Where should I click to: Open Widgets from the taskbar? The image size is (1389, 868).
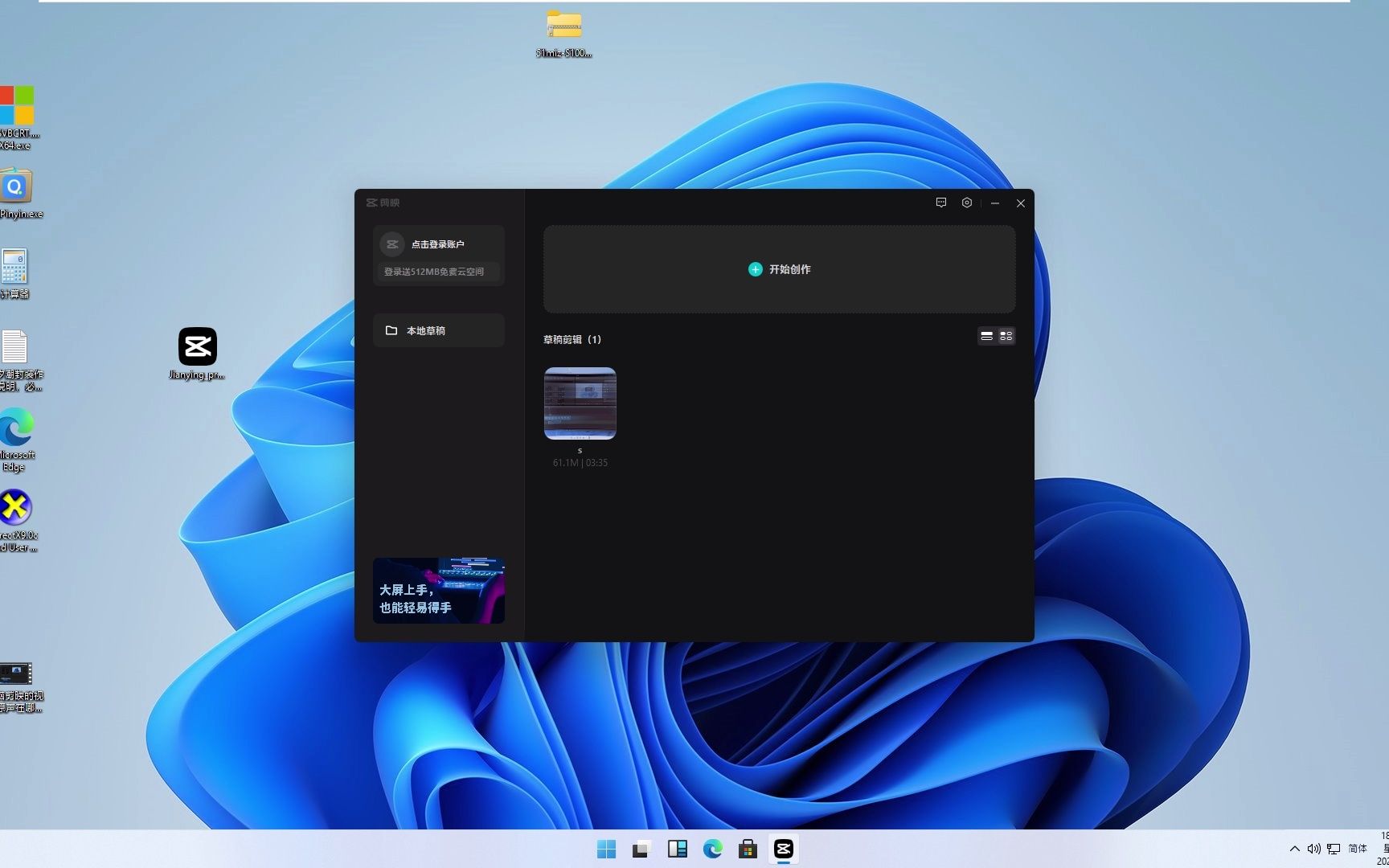(677, 849)
